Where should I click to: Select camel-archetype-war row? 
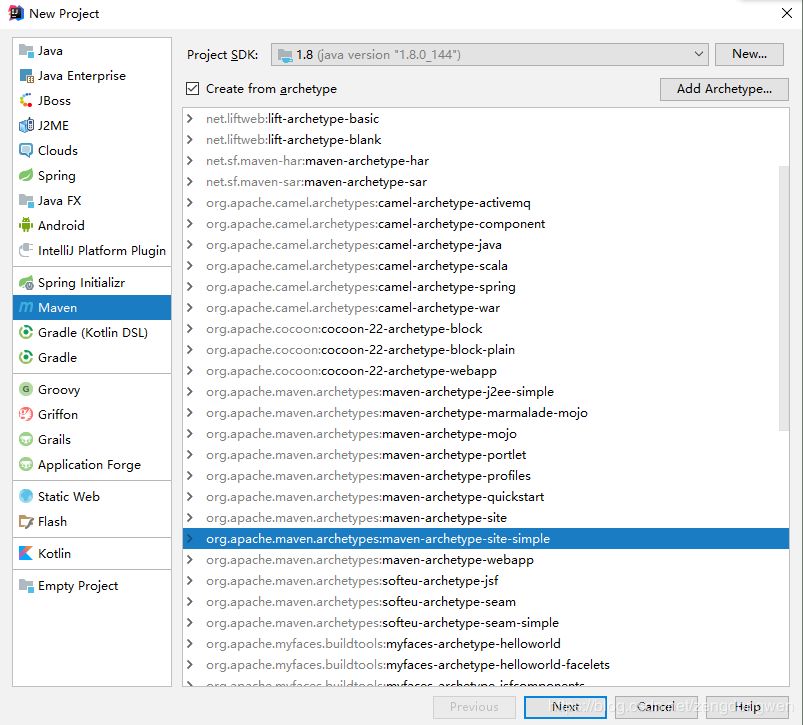pyautogui.click(x=485, y=307)
